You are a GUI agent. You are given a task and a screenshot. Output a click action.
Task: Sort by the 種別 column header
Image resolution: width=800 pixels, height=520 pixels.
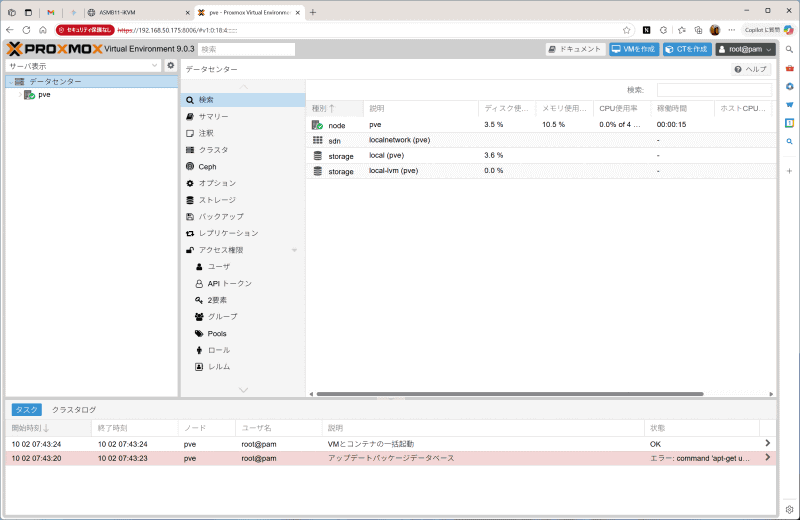(x=335, y=108)
